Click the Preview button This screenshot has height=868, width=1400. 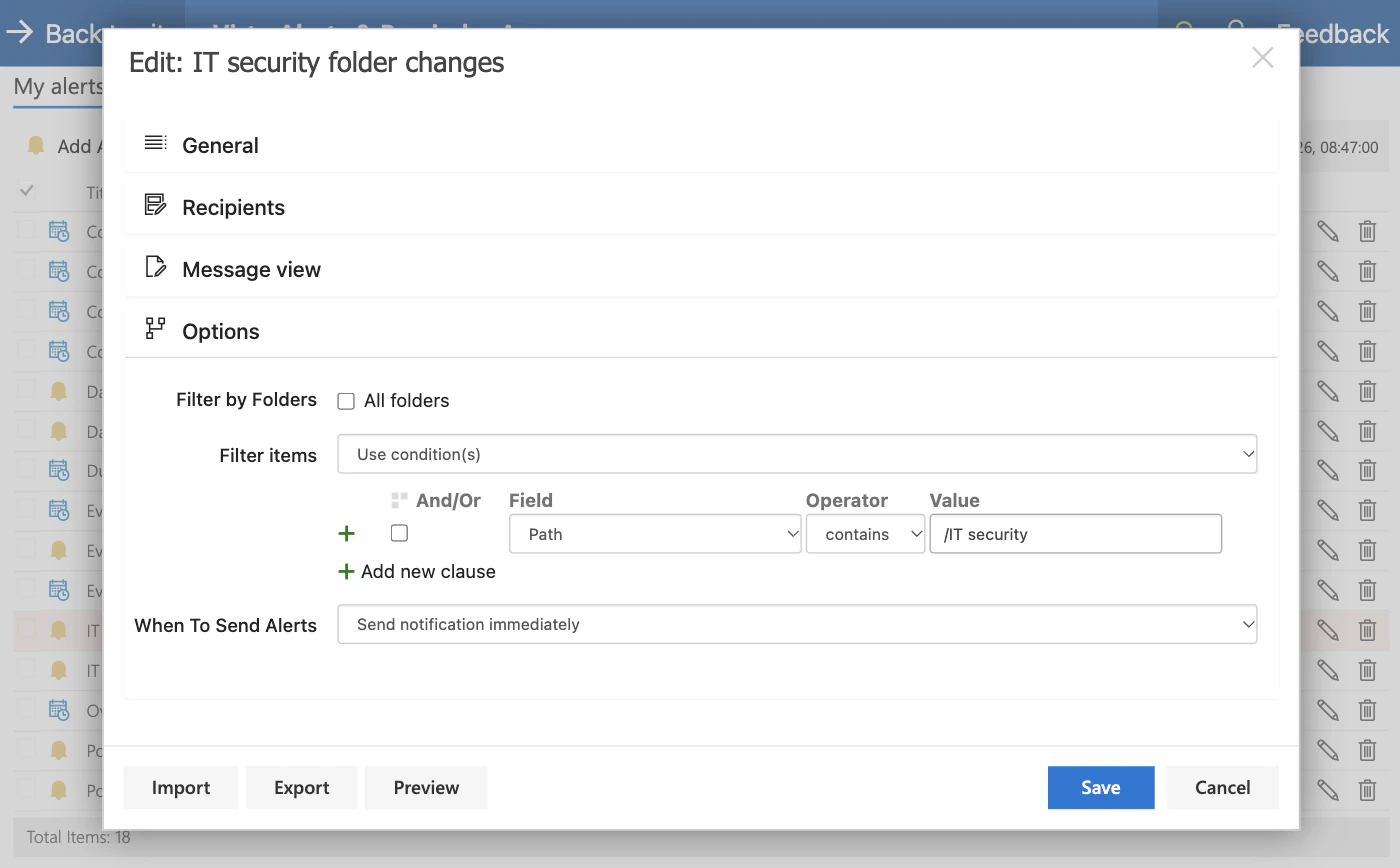click(426, 788)
